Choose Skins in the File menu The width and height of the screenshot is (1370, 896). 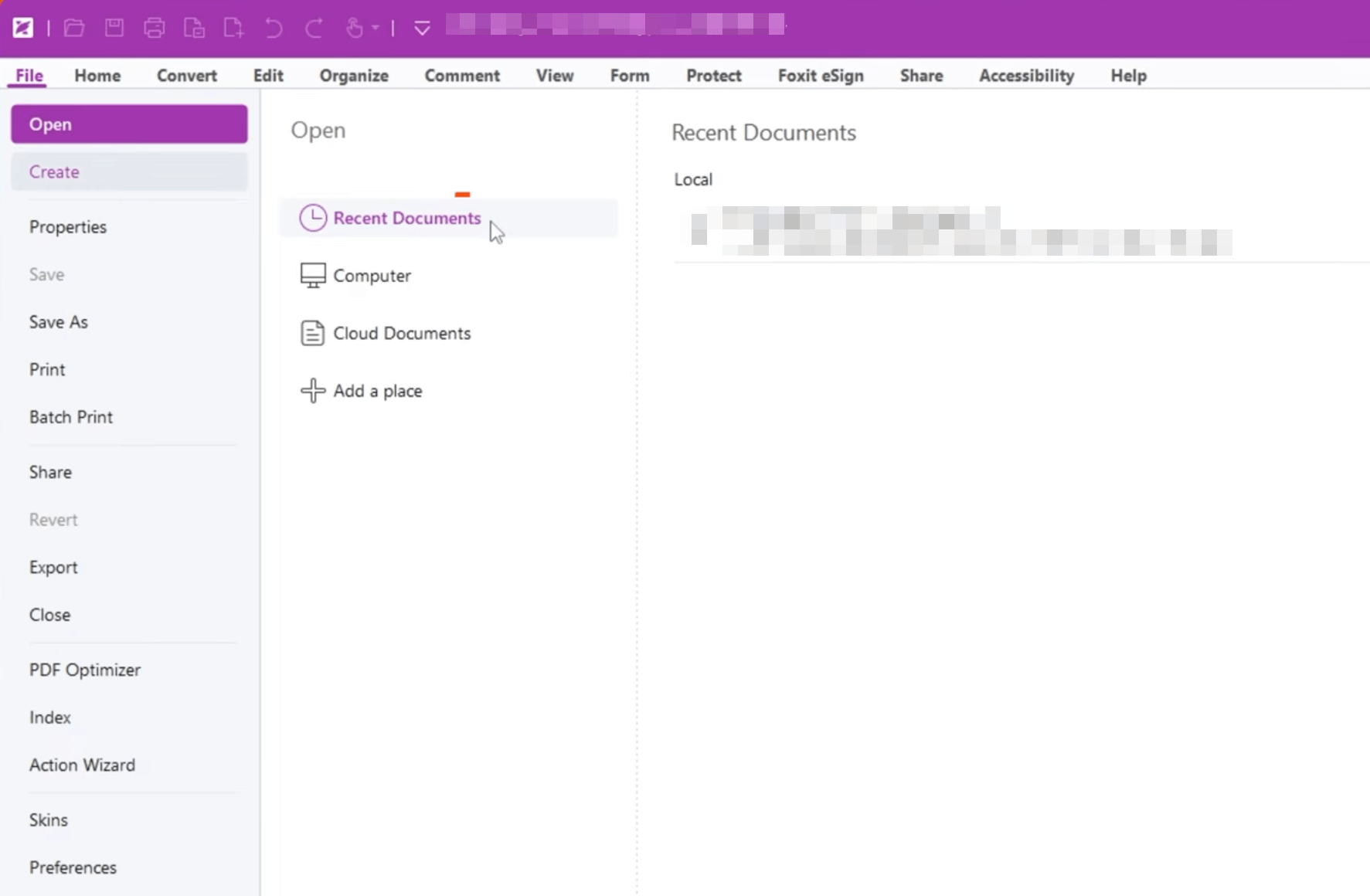tap(49, 820)
